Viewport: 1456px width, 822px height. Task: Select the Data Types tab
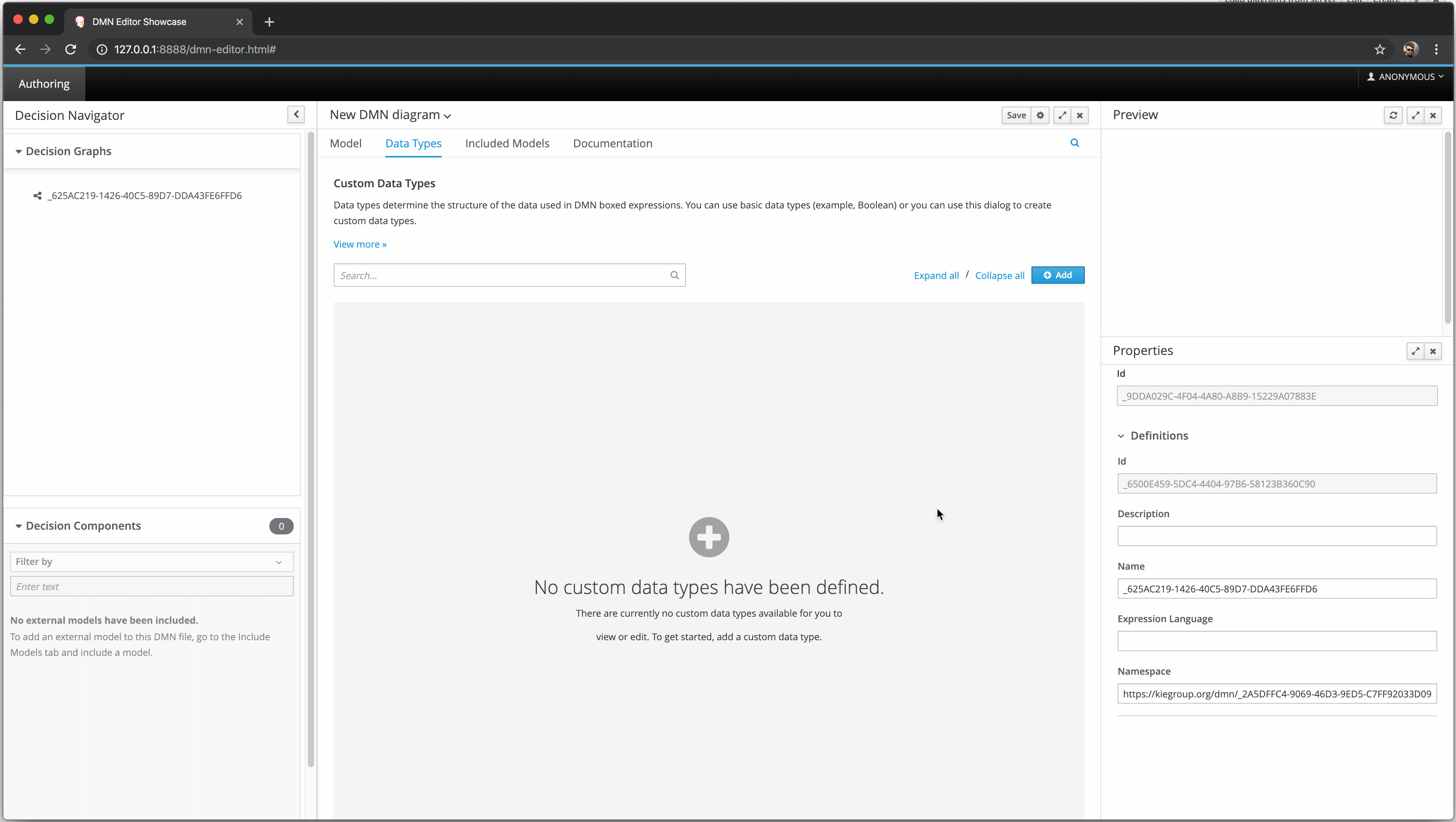click(413, 144)
